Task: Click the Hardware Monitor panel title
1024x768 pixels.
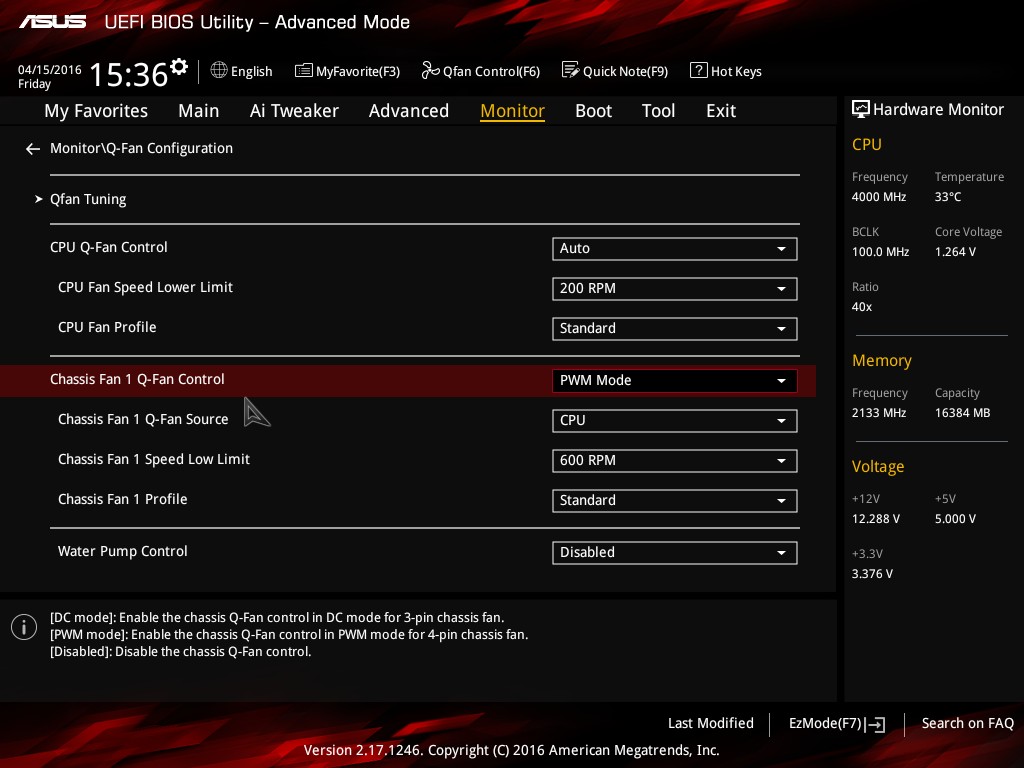Action: 938,110
